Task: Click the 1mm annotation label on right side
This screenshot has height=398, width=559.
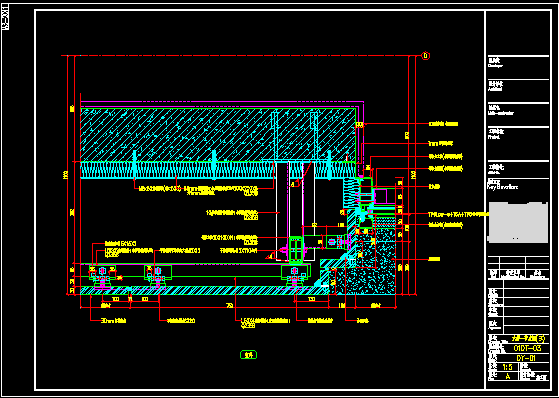Action: [440, 144]
